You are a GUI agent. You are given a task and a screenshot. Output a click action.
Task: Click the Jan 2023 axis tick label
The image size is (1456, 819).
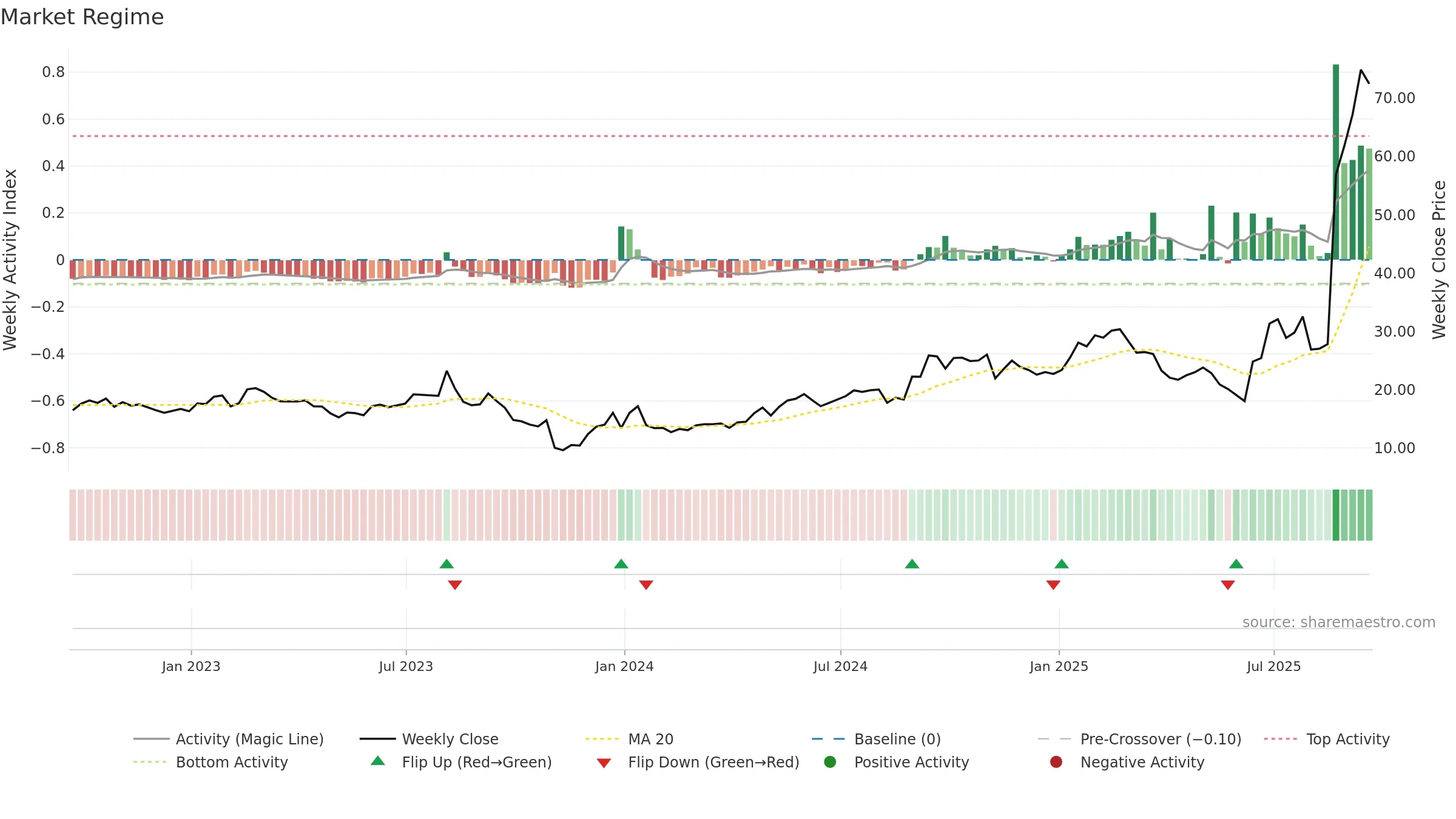pos(191,666)
